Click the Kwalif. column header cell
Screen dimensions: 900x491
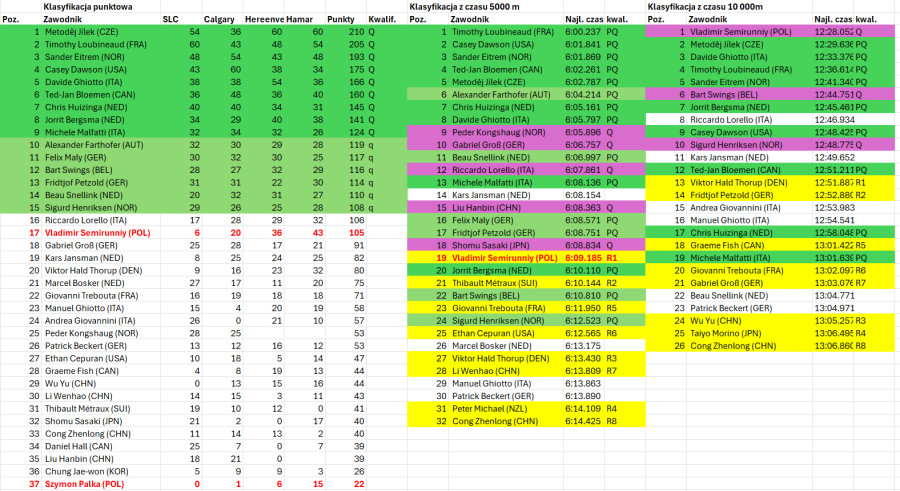tap(383, 19)
